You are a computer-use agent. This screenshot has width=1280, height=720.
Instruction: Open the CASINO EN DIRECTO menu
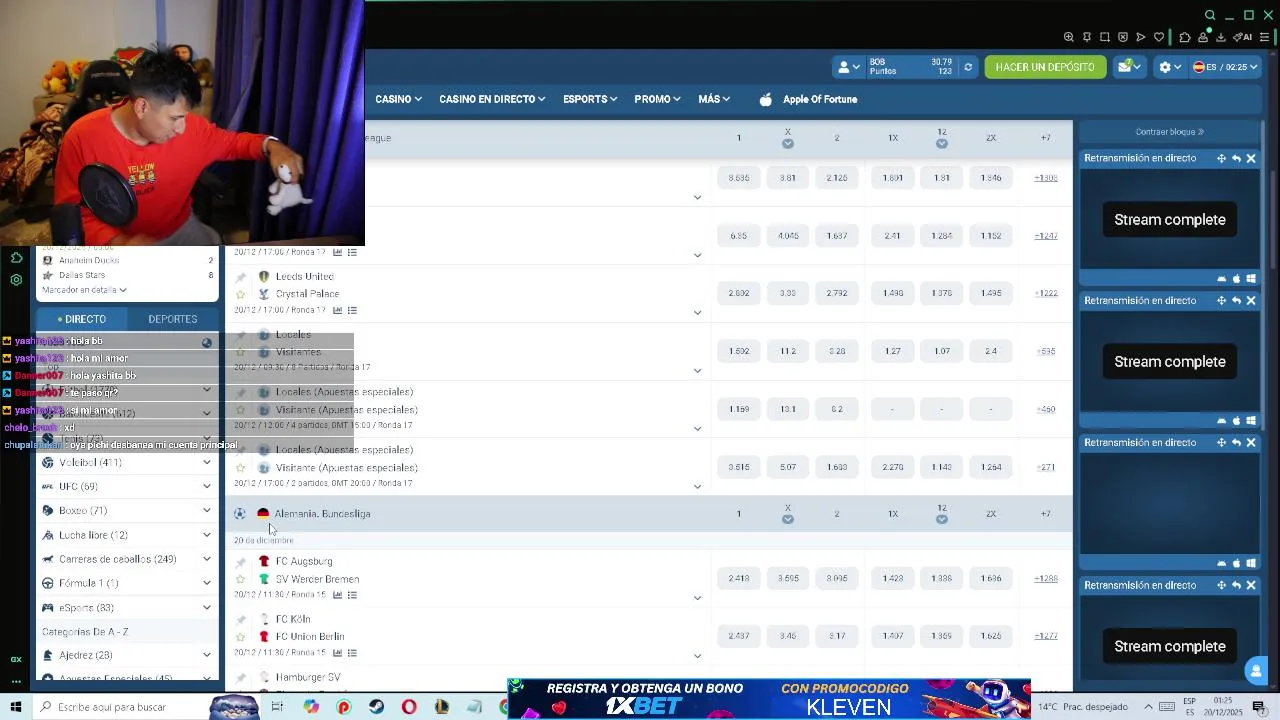tap(492, 99)
